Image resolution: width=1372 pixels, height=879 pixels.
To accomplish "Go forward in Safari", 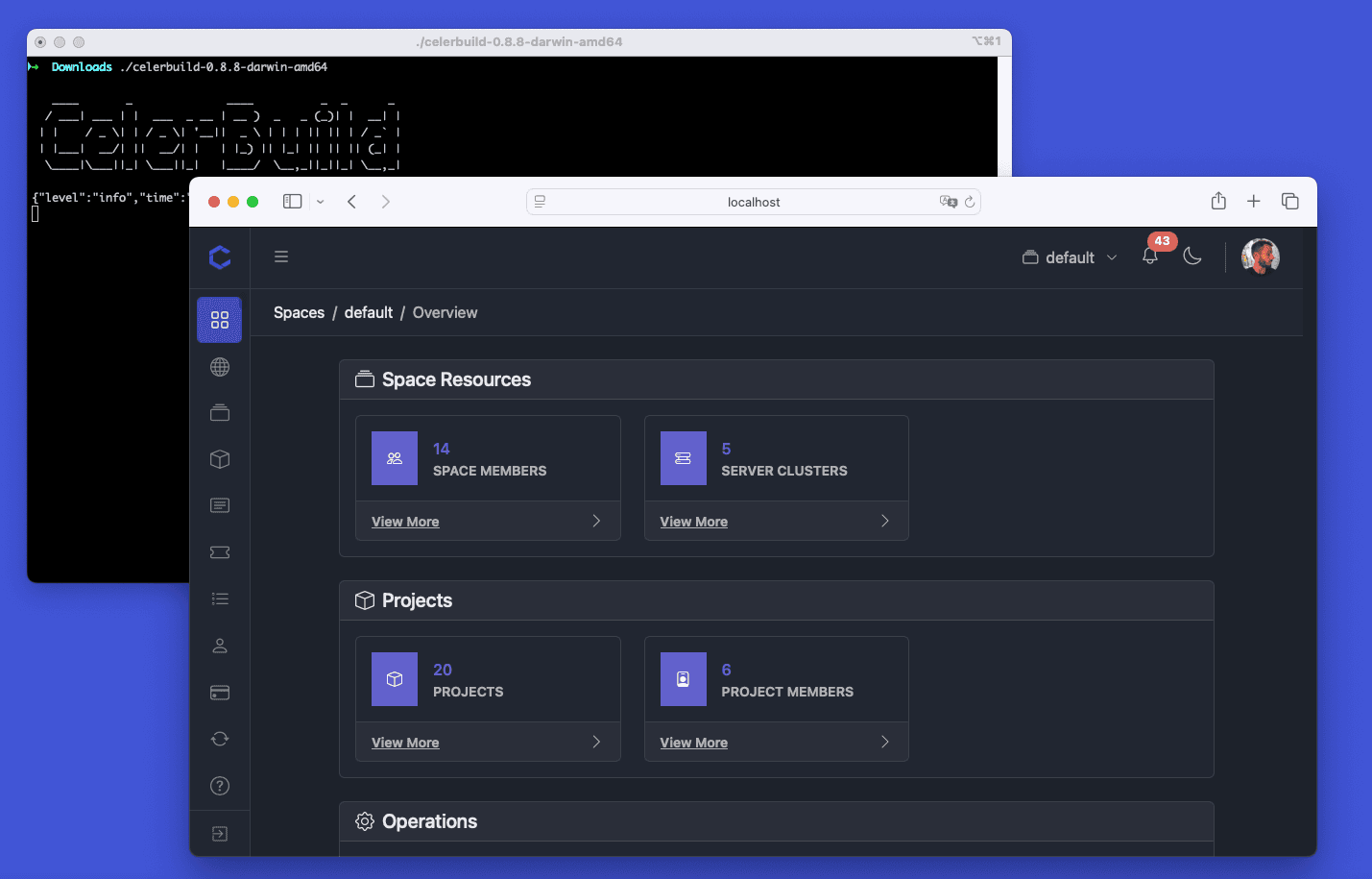I will [386, 201].
